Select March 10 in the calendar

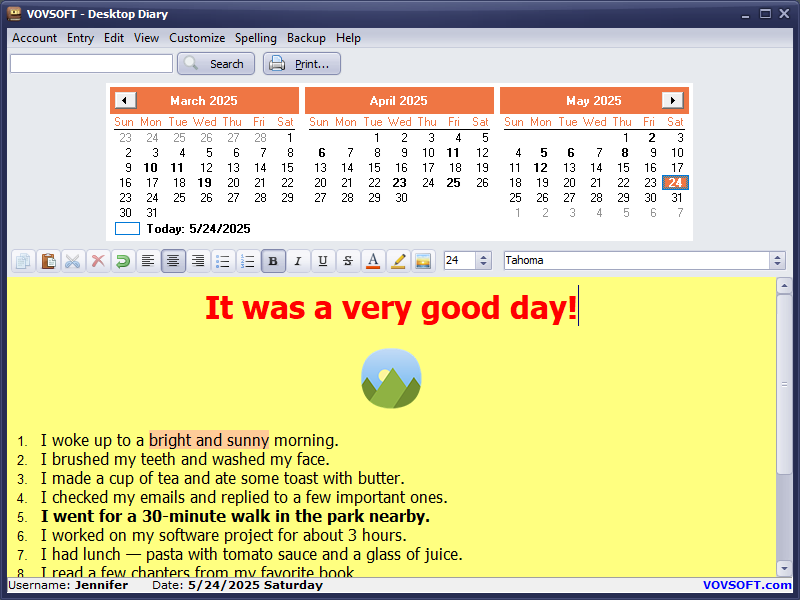(x=151, y=168)
